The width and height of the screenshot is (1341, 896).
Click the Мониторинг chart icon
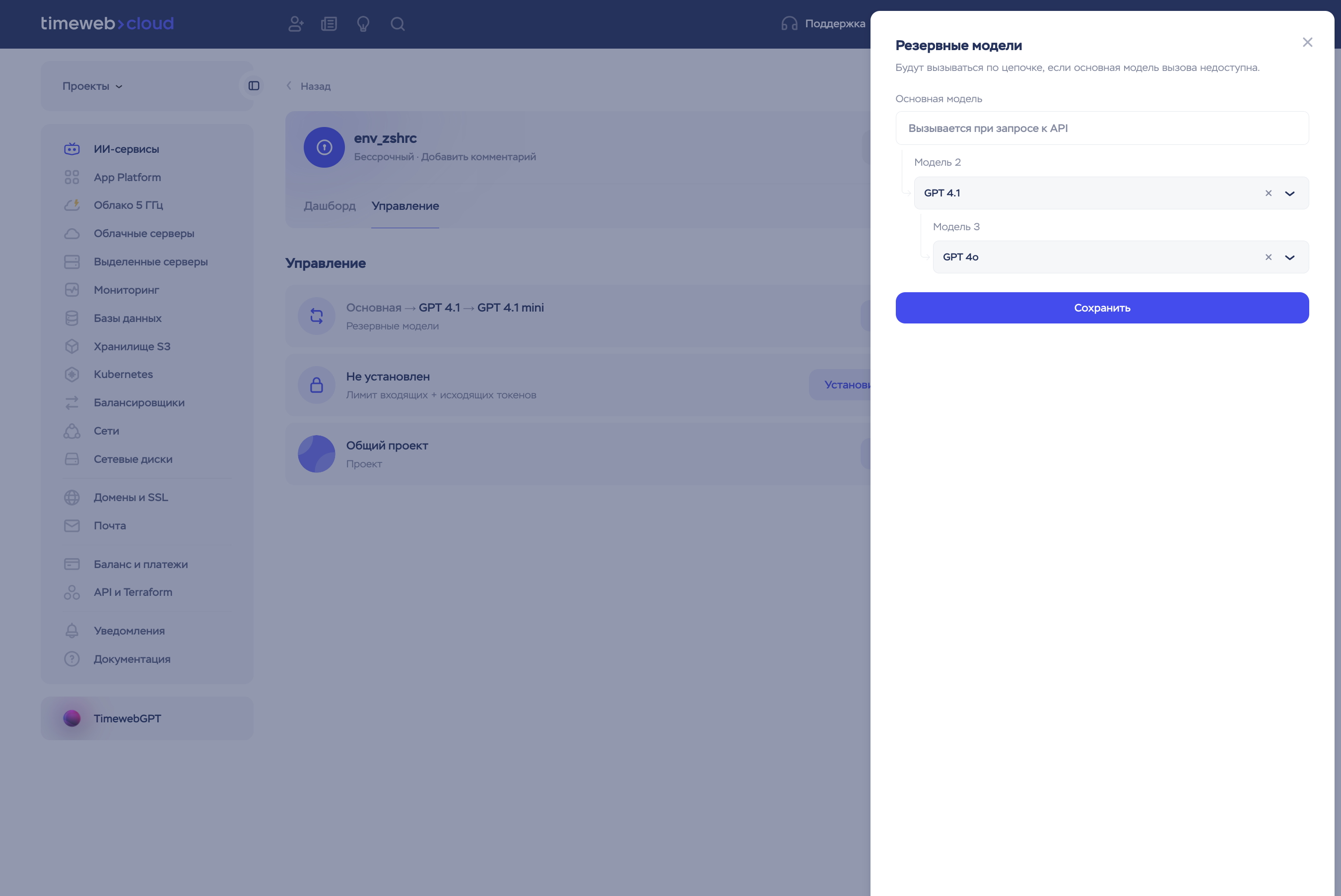[x=72, y=290]
